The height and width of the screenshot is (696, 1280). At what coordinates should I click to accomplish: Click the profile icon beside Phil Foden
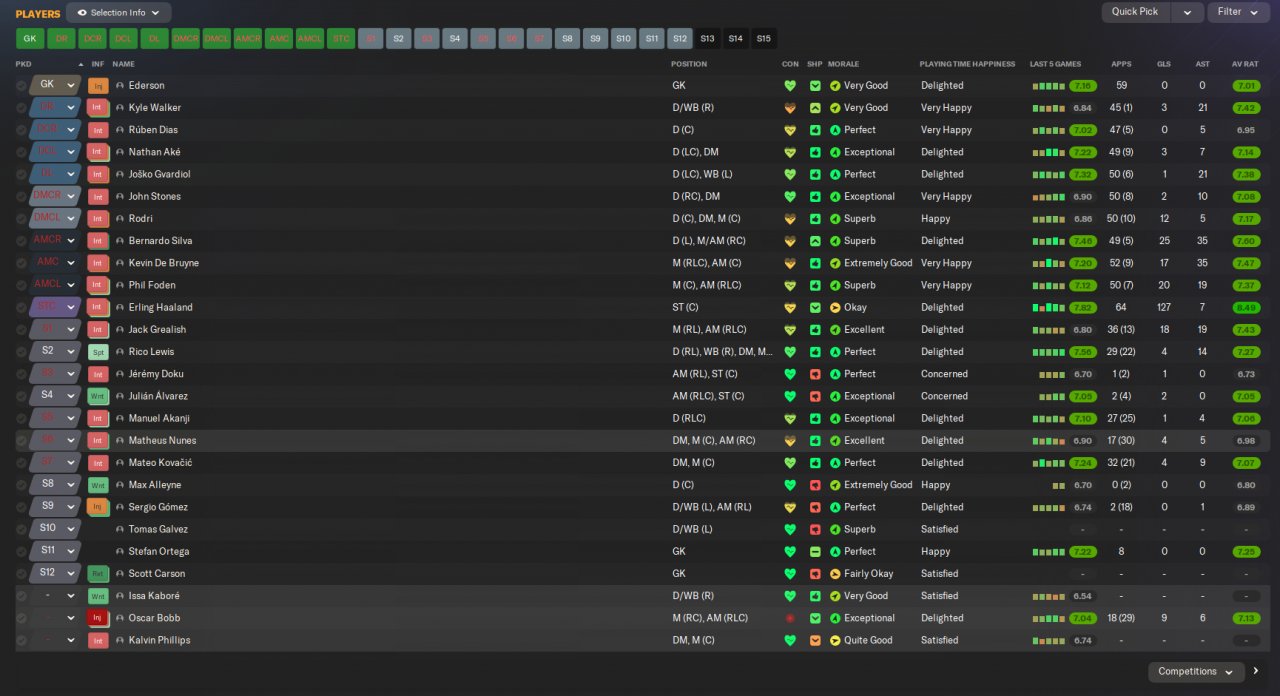[120, 285]
